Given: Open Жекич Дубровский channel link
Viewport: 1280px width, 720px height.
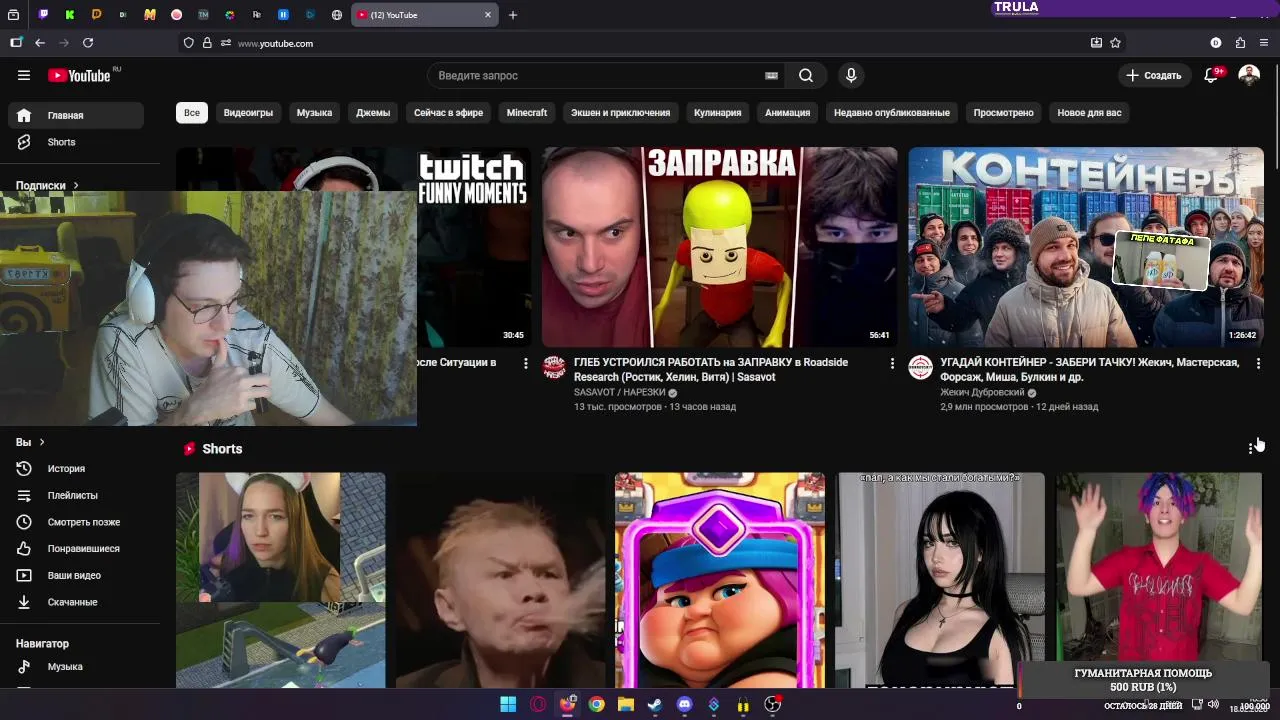Looking at the screenshot, I should point(982,392).
